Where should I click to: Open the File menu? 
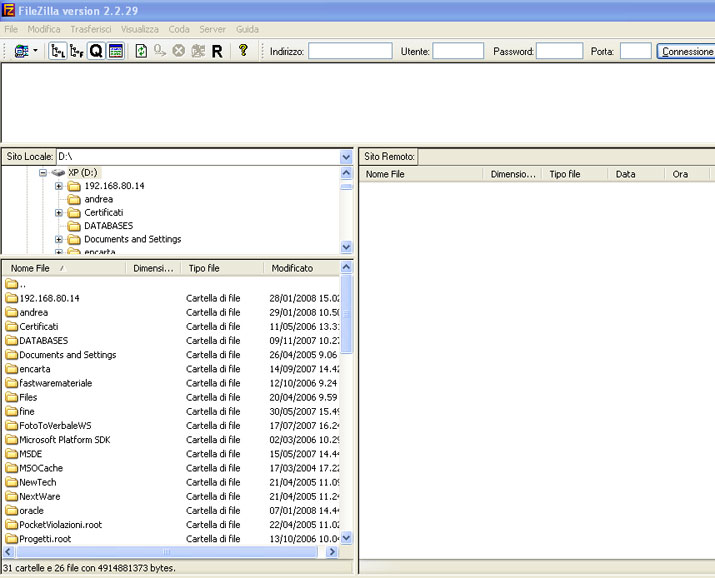(11, 29)
